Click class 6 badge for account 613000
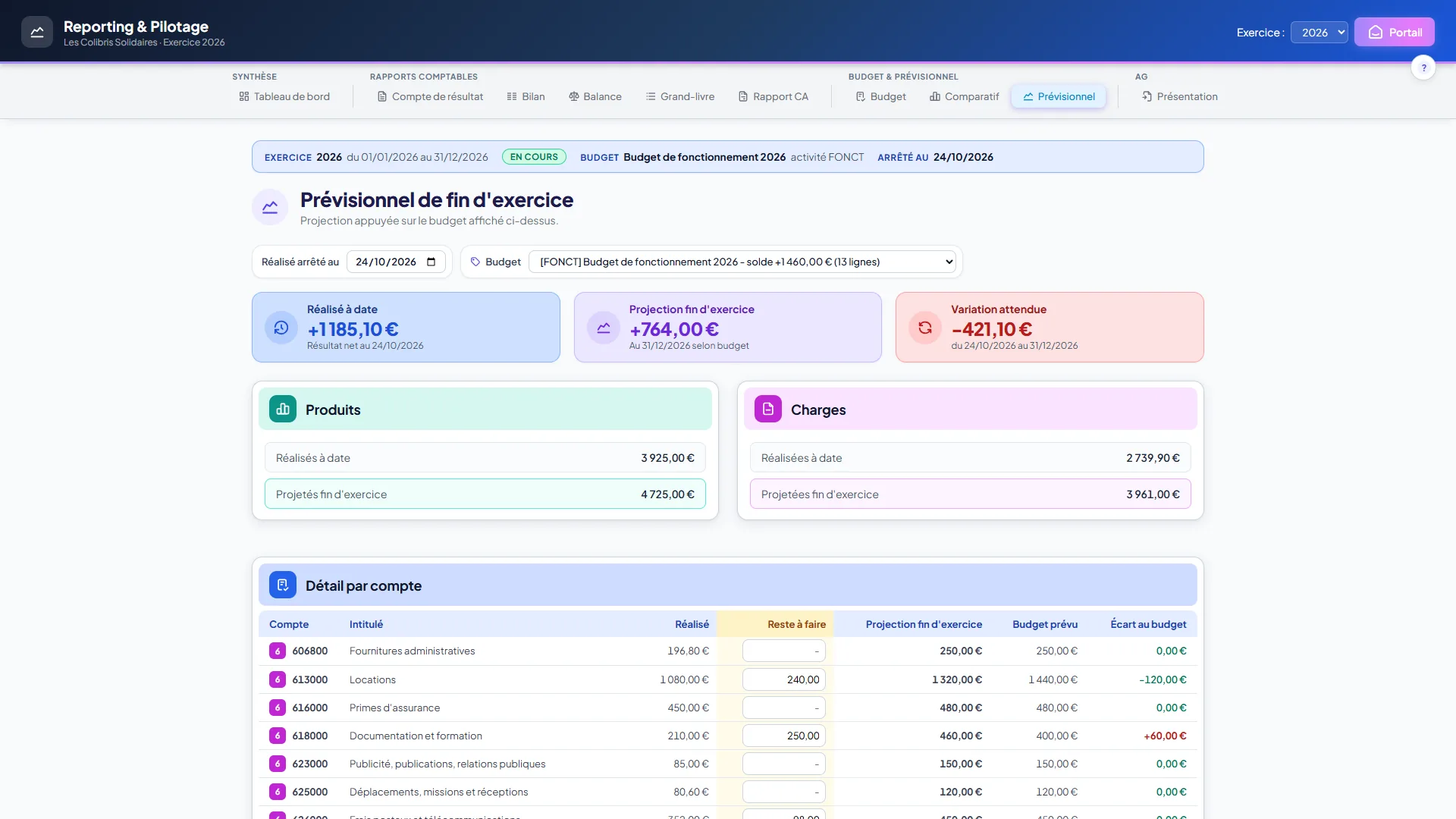Image resolution: width=1456 pixels, height=819 pixels. tap(278, 679)
